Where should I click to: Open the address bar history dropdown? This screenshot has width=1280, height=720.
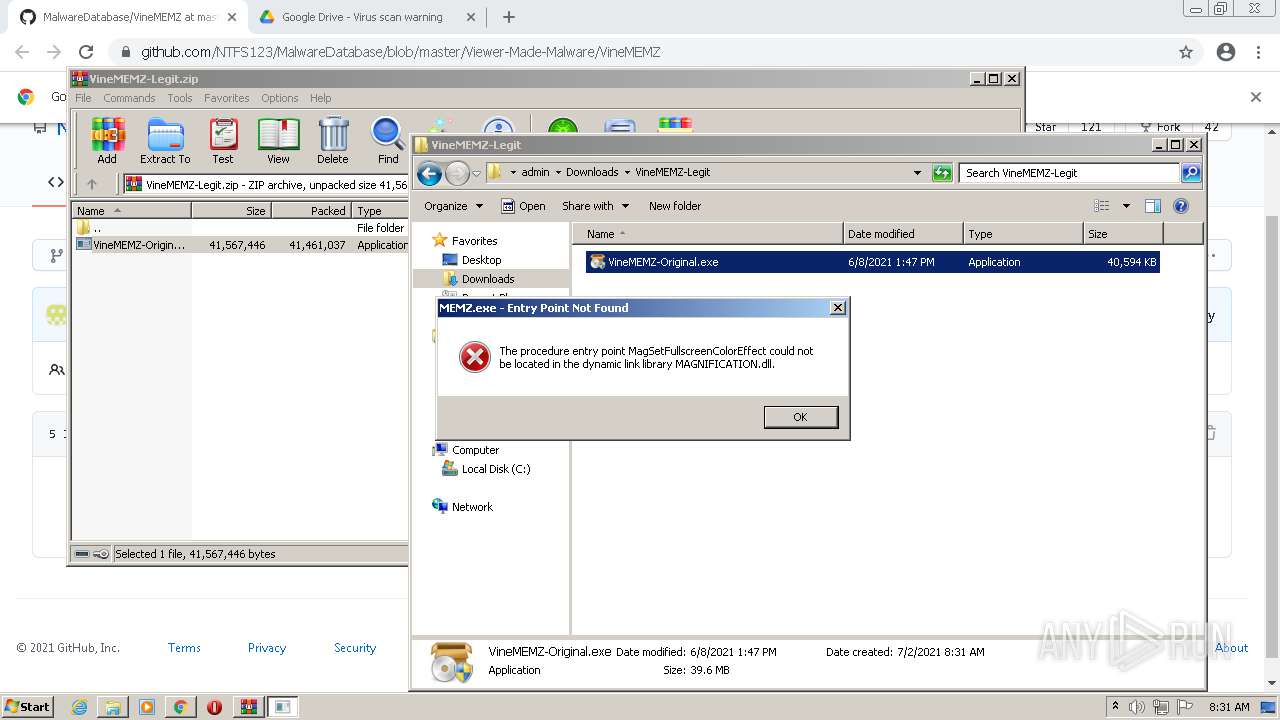coord(917,173)
